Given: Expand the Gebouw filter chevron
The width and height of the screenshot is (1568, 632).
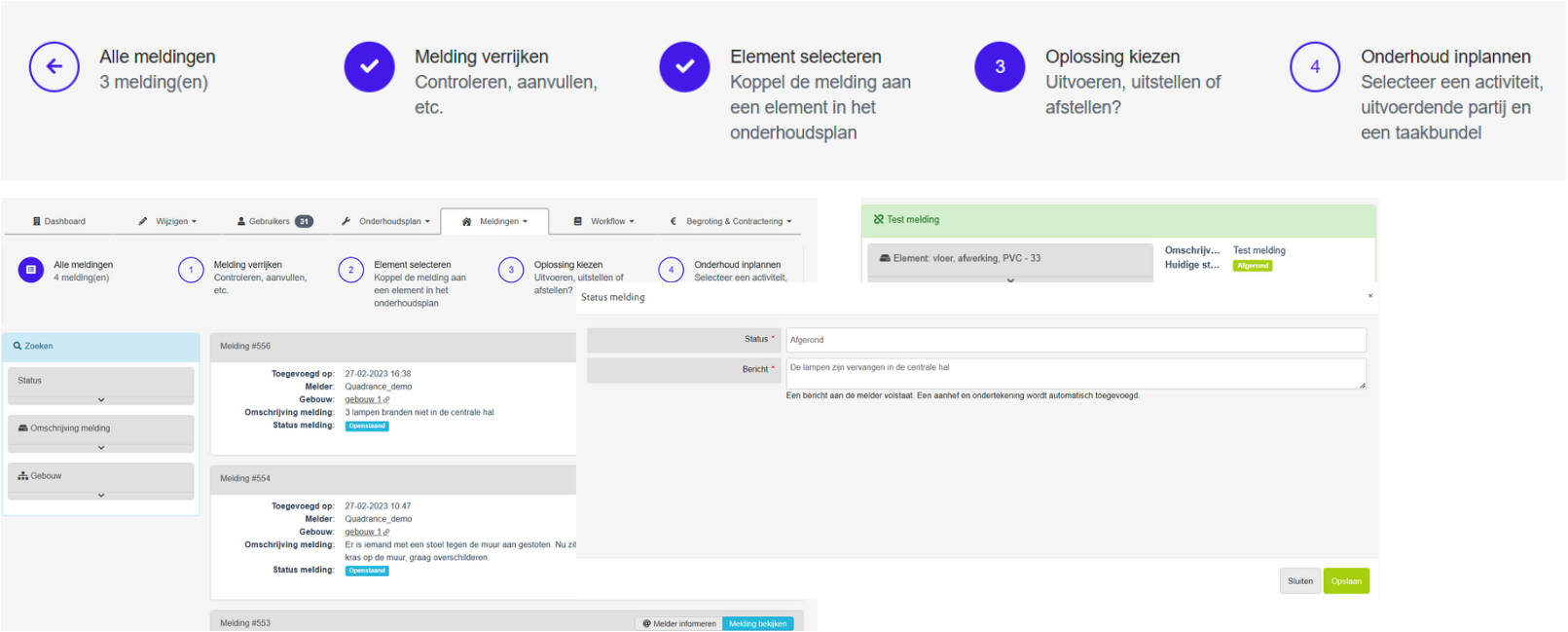Looking at the screenshot, I should (x=101, y=495).
